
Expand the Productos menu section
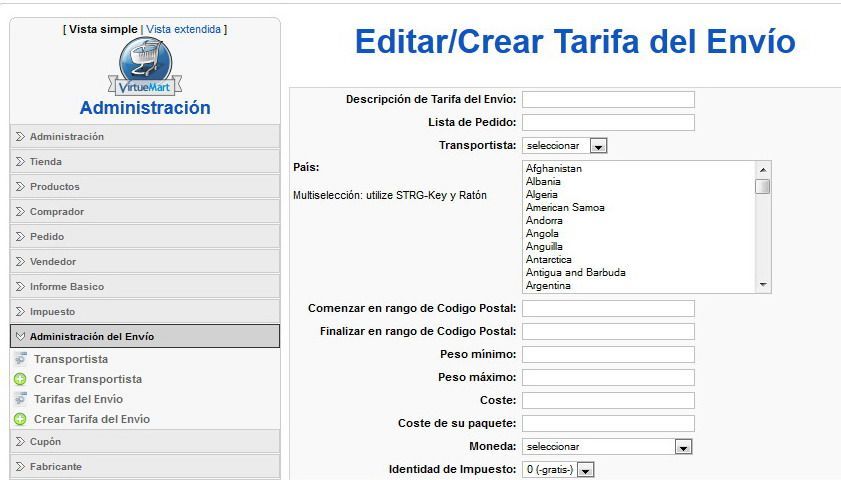(145, 187)
